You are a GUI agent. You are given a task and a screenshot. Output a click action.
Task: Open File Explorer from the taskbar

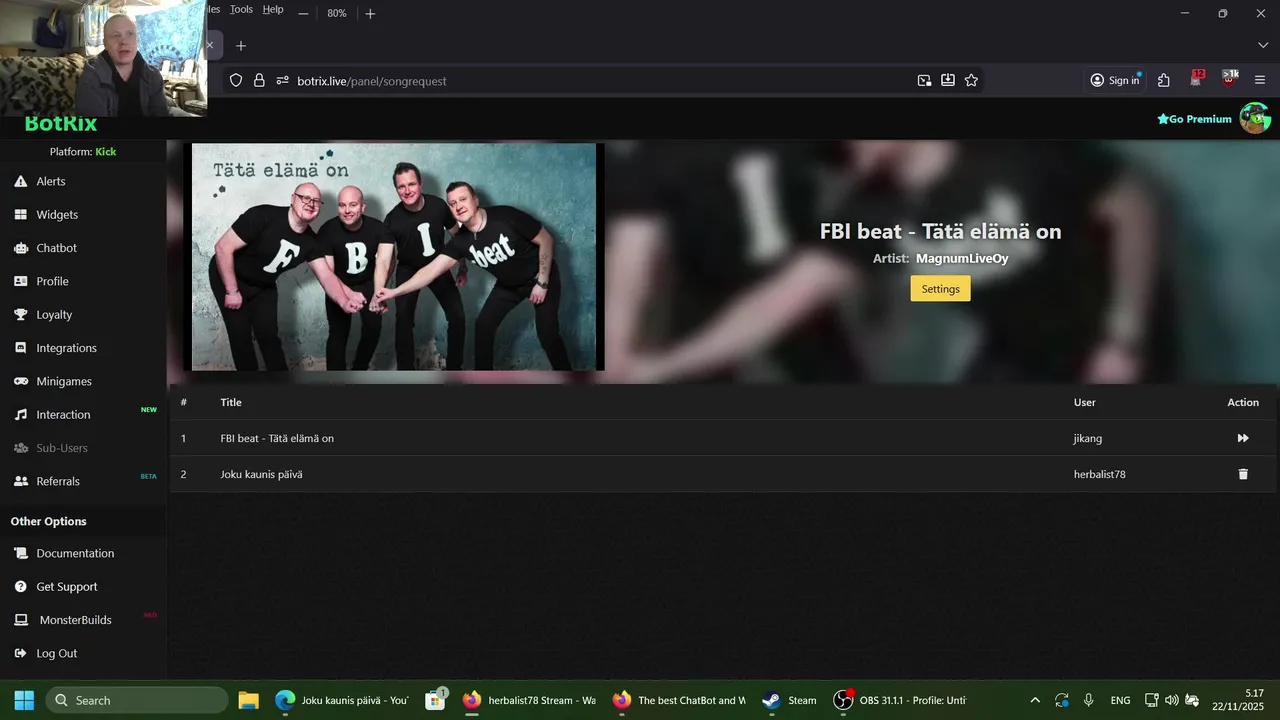[x=248, y=700]
